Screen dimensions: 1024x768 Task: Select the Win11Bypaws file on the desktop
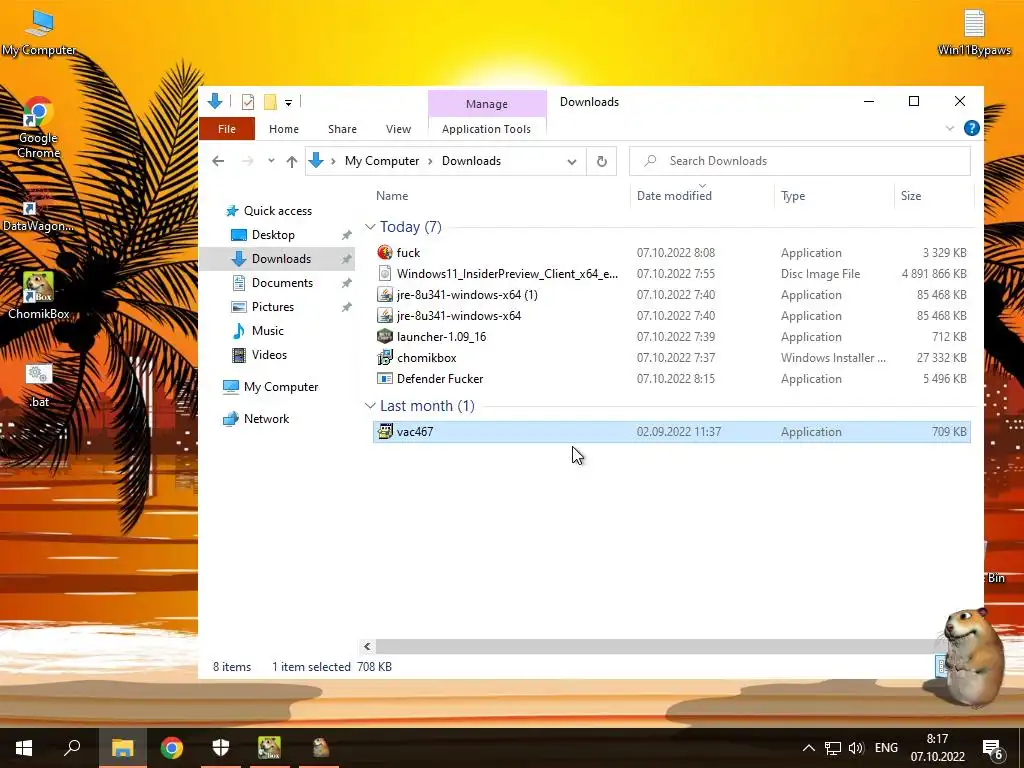[974, 33]
